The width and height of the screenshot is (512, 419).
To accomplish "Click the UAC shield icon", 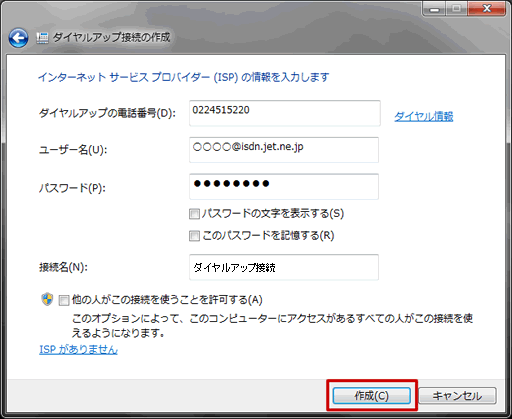I will click(47, 299).
